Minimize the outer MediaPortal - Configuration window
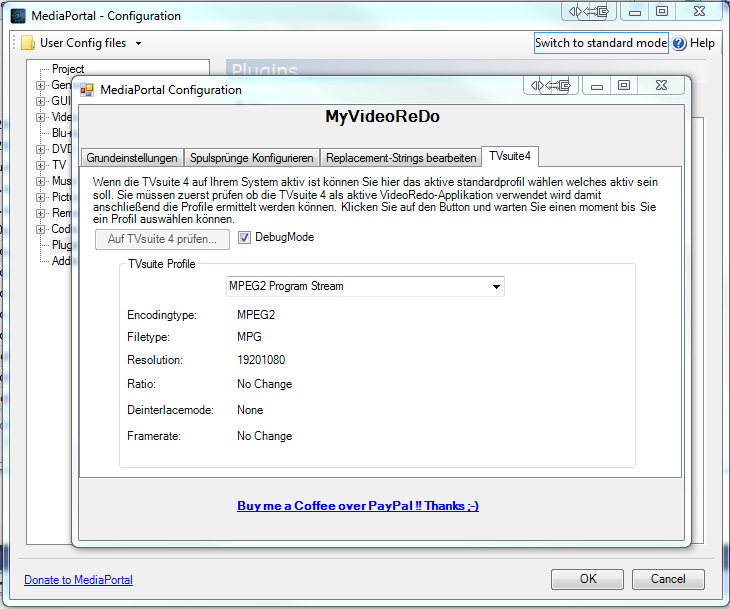Viewport: 730px width, 609px height. tap(635, 12)
